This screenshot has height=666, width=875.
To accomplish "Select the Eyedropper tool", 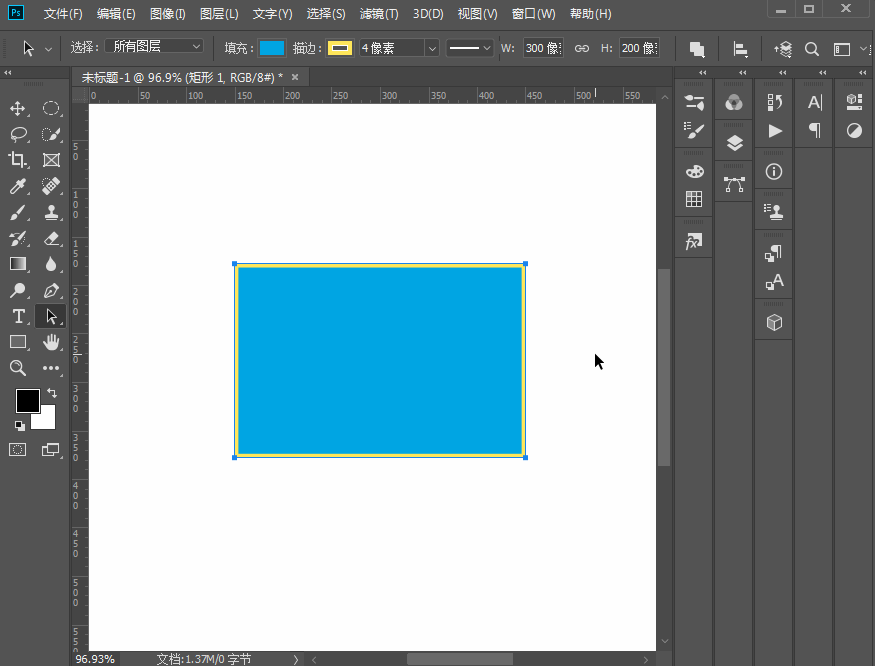I will [17, 186].
